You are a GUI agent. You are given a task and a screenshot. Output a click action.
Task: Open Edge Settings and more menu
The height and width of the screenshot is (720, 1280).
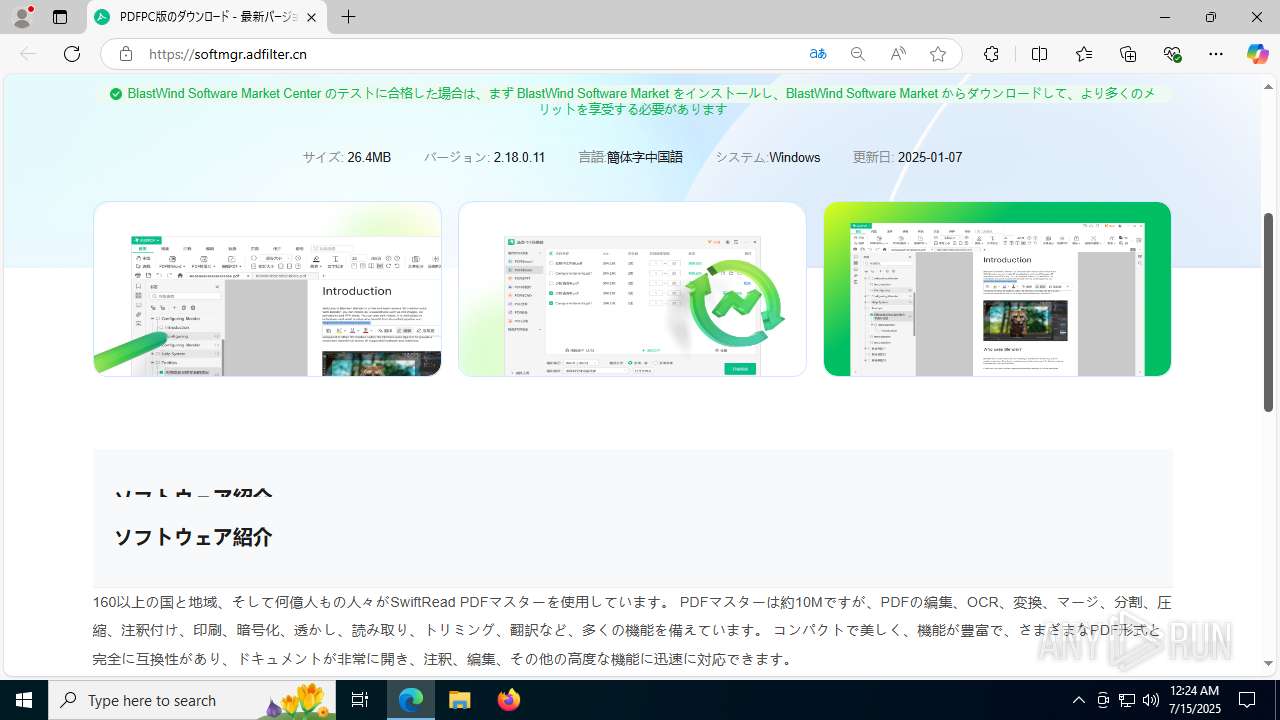tap(1216, 54)
